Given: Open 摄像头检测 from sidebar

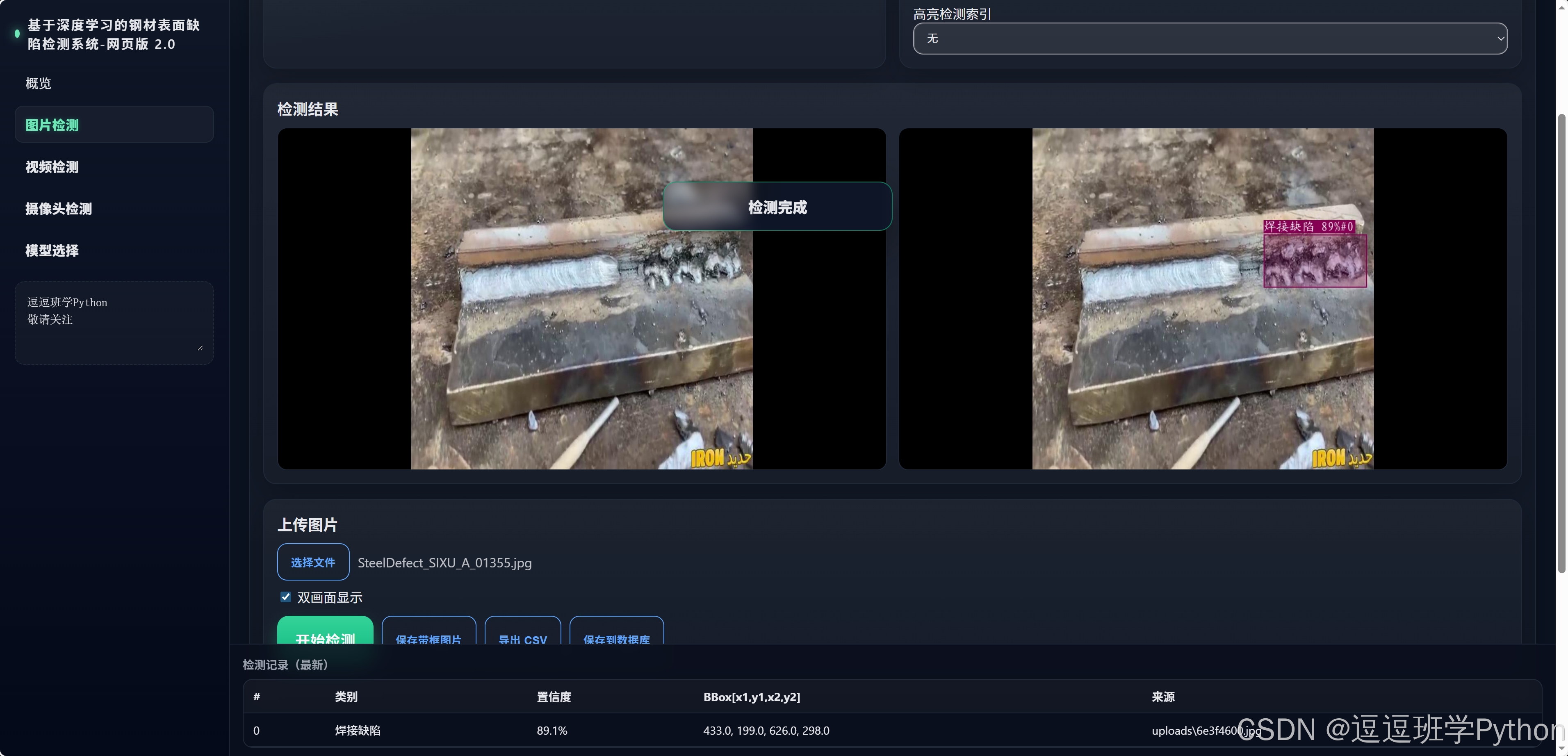Looking at the screenshot, I should (59, 209).
